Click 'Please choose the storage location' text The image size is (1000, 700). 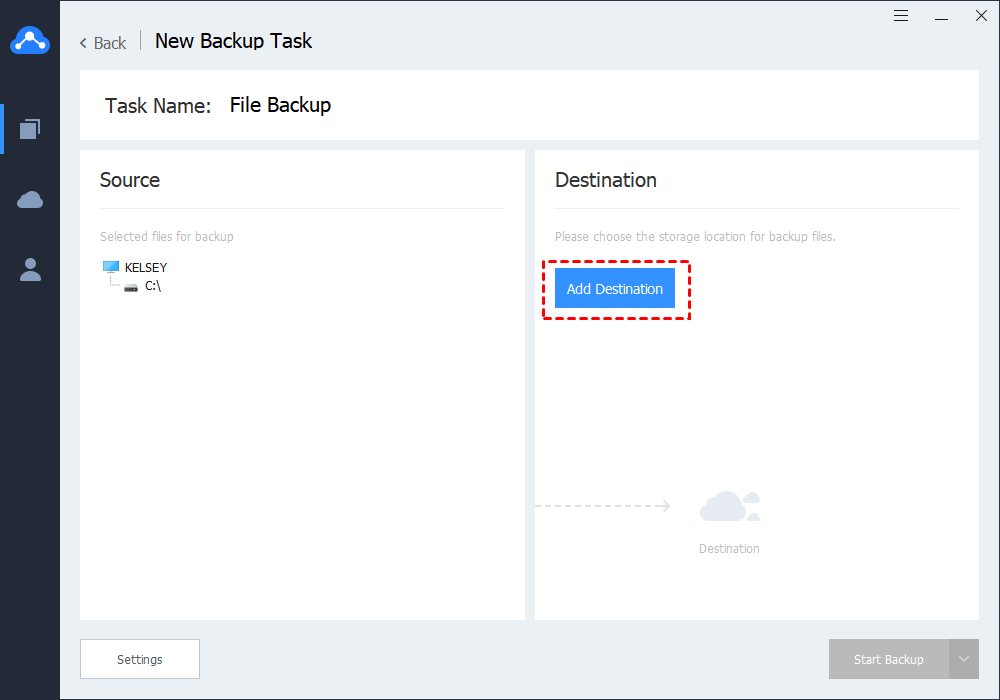click(695, 237)
